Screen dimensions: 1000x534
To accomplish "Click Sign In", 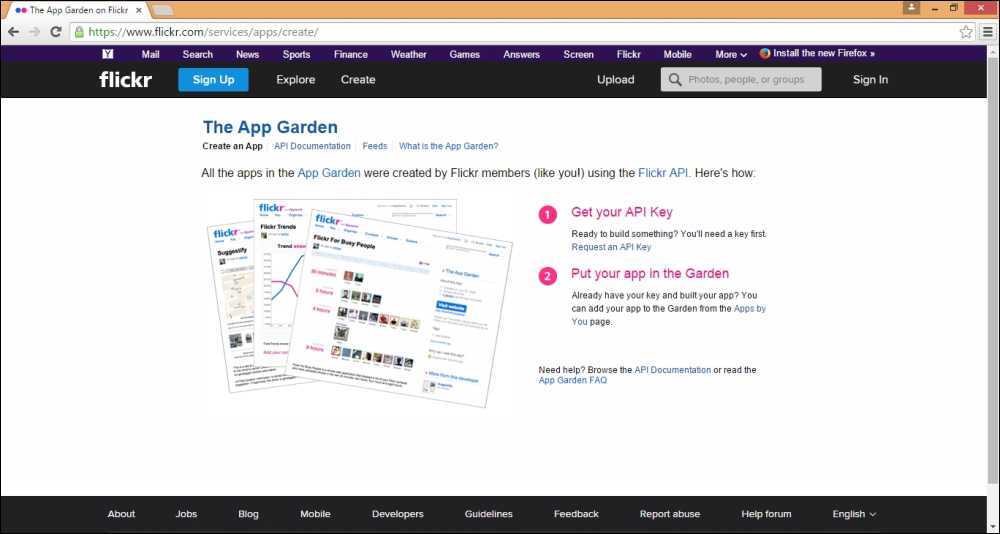I will [871, 80].
